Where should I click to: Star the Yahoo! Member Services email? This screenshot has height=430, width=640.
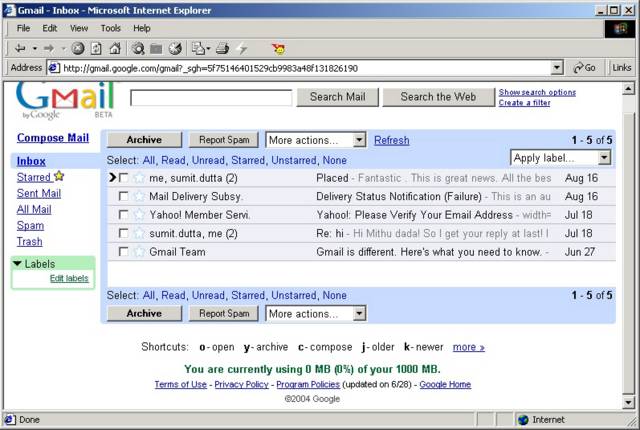[139, 215]
